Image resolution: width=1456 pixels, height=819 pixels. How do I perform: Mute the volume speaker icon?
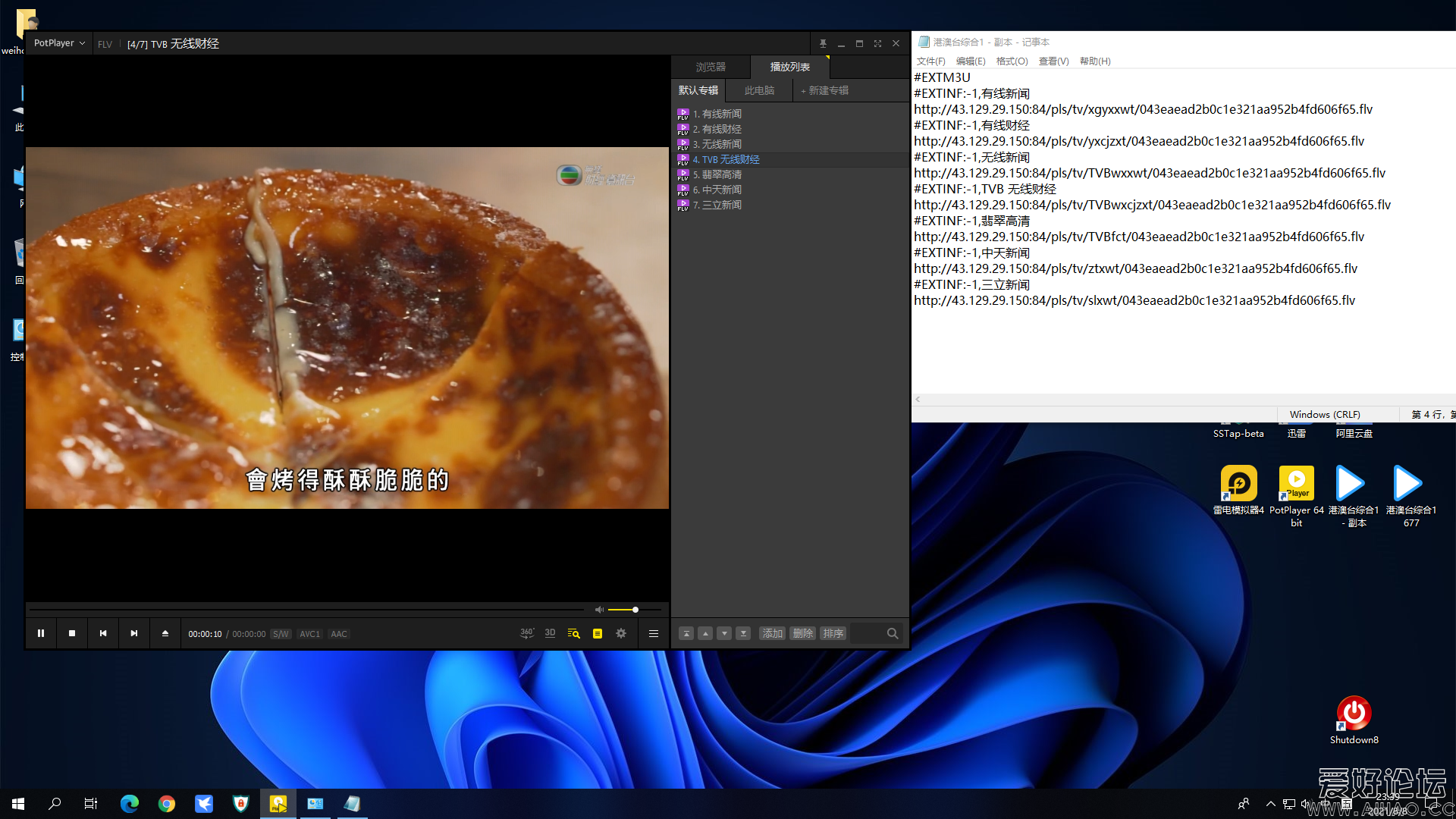pos(599,610)
